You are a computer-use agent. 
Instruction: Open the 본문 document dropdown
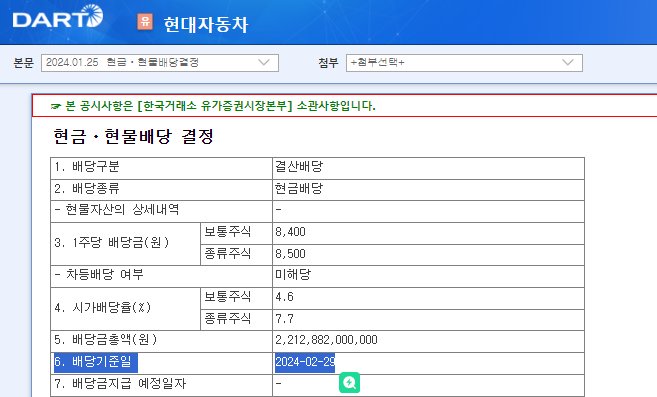tap(160, 62)
